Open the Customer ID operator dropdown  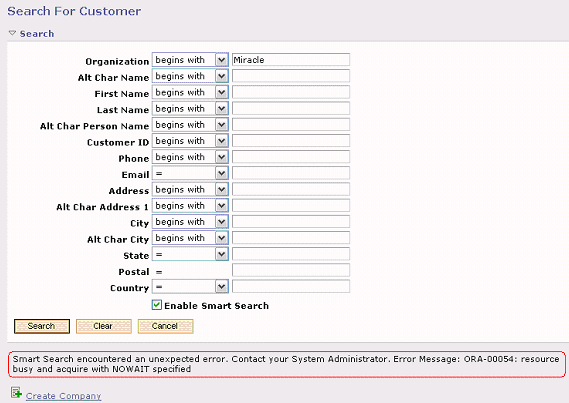(190, 141)
